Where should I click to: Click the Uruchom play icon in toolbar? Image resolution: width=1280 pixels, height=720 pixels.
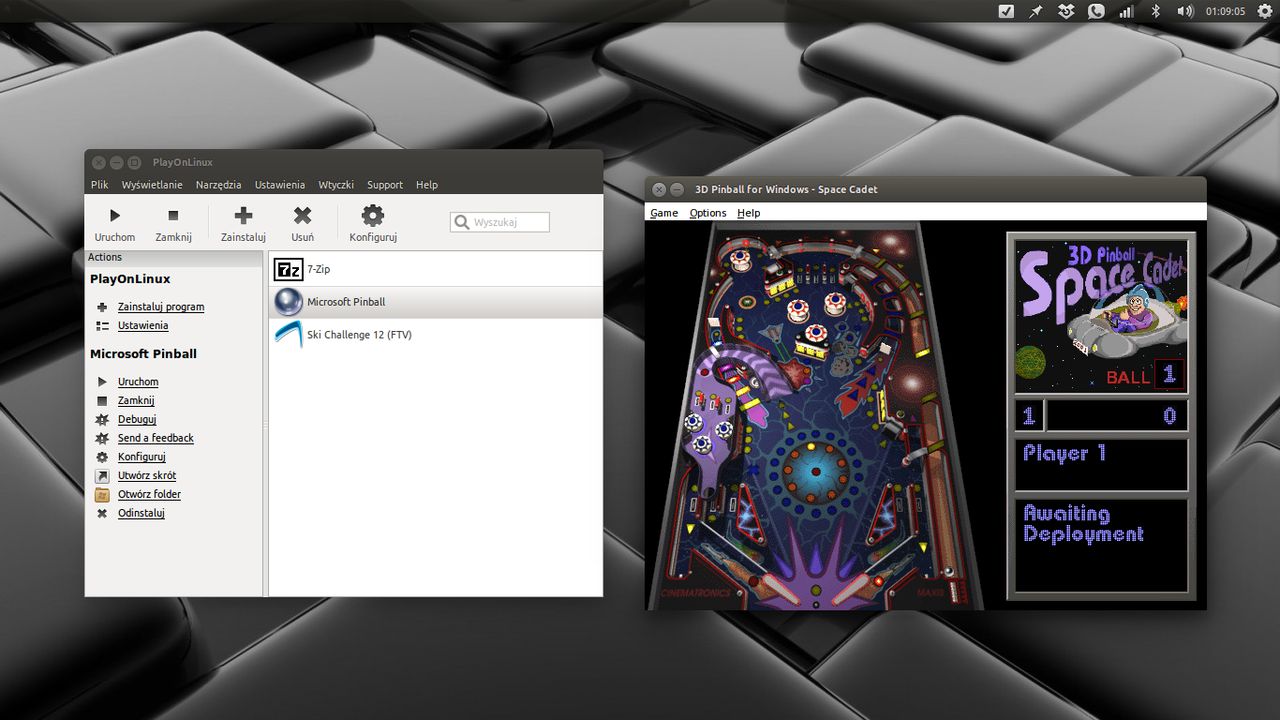115,215
